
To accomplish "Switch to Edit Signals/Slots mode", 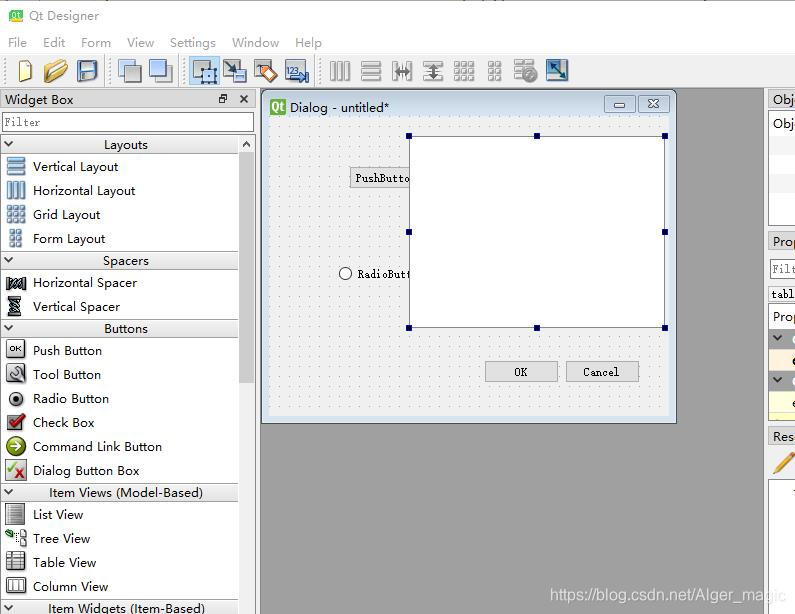I will tap(235, 70).
